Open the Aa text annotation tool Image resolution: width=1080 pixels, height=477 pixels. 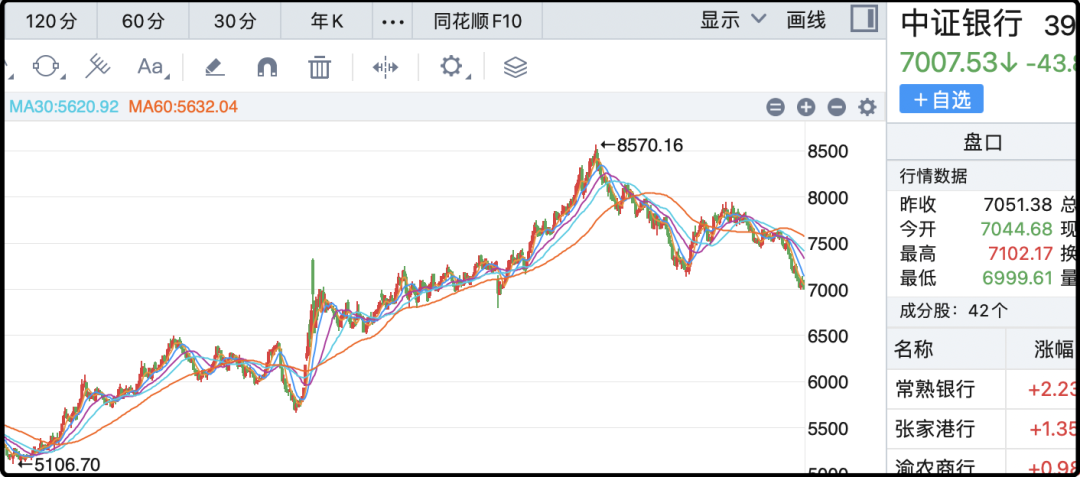click(x=150, y=66)
